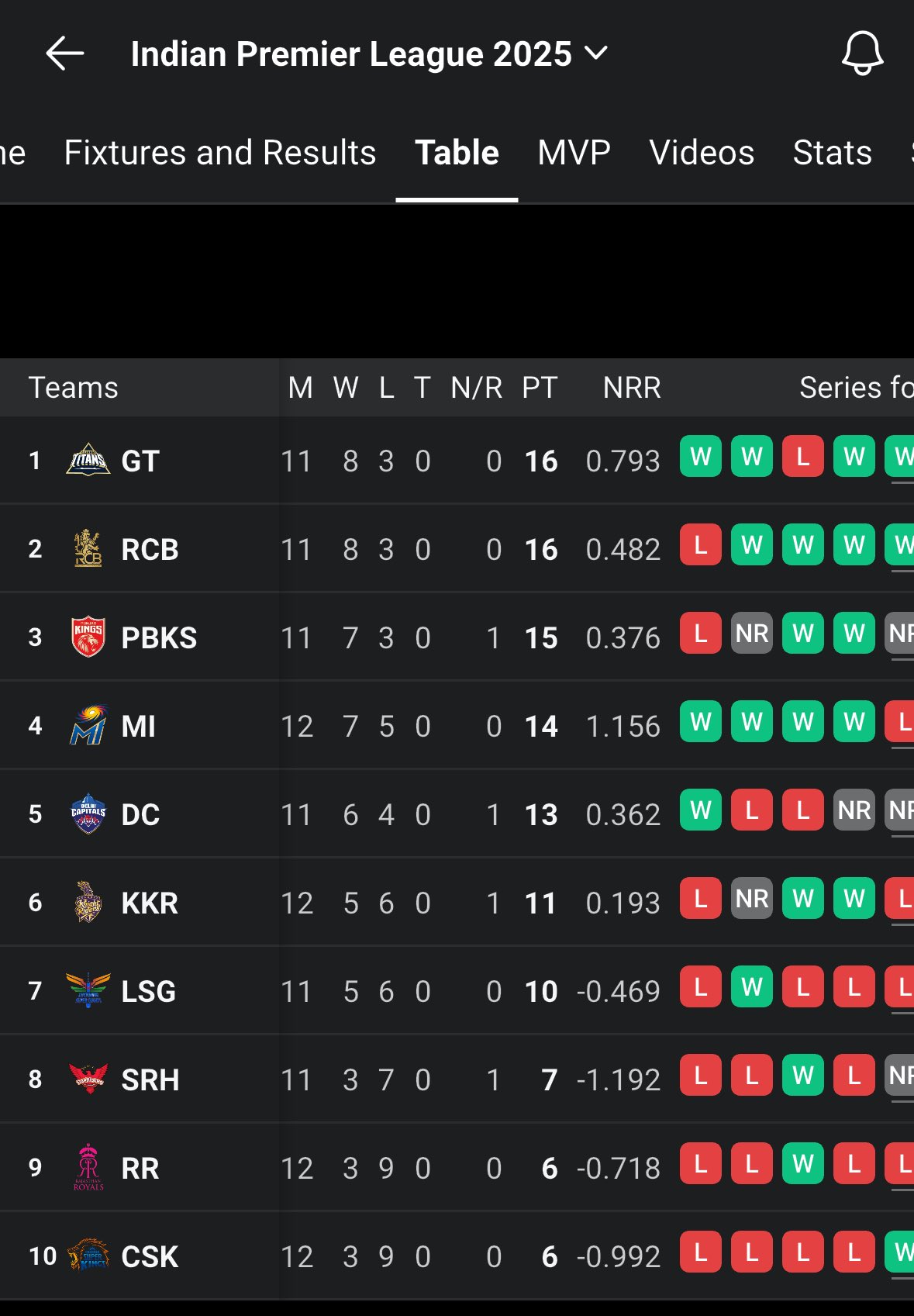Tap the Mumbai Indians logo
The image size is (914, 1316).
point(88,725)
